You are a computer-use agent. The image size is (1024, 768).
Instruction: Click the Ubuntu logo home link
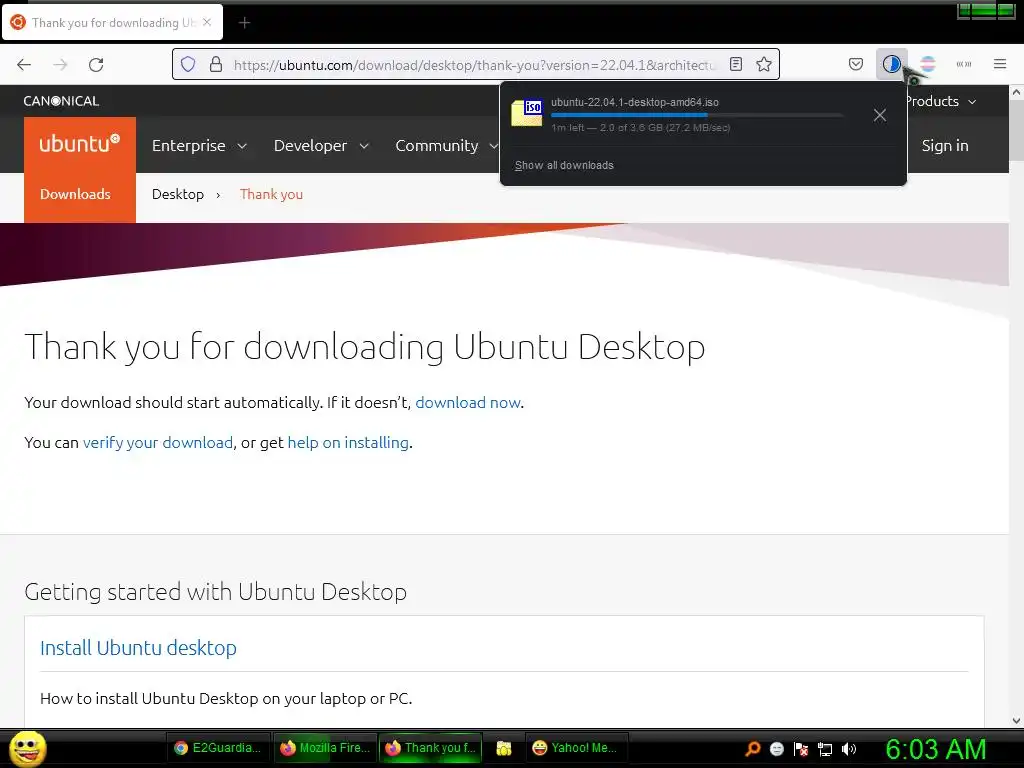pyautogui.click(x=80, y=144)
